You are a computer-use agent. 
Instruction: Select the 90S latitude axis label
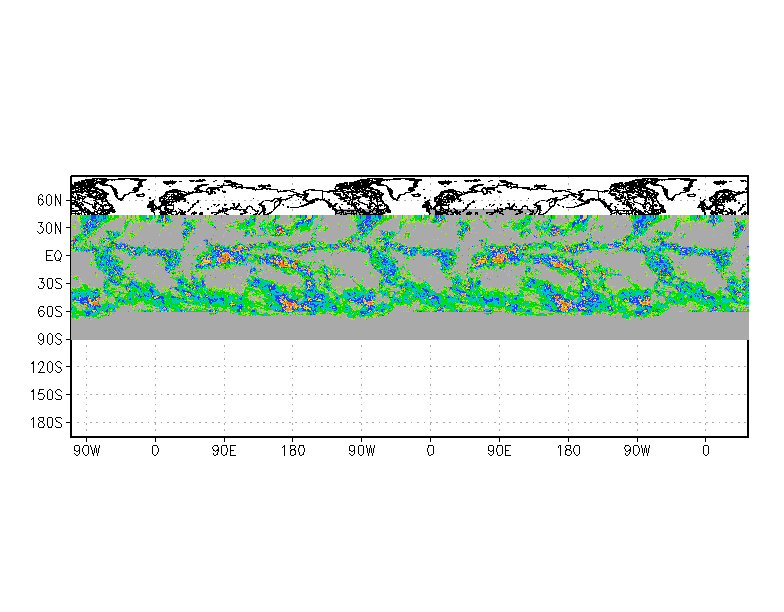tap(50, 340)
